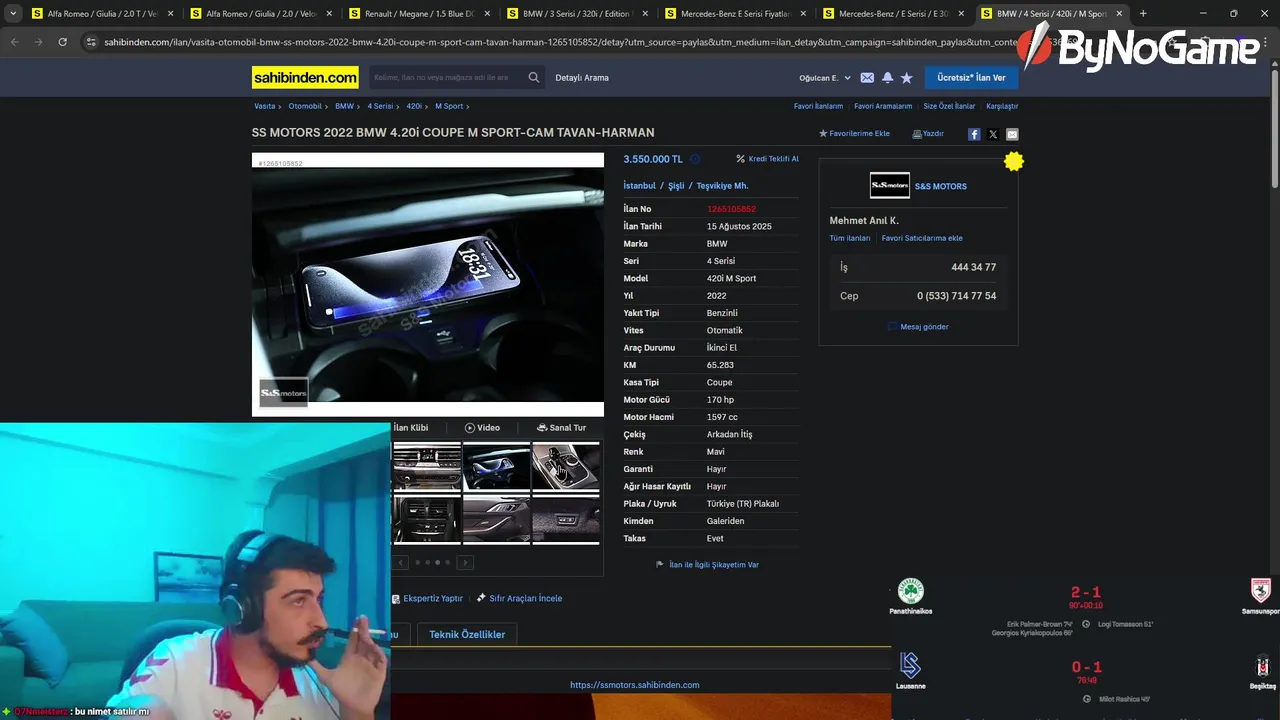Click the sahibinden.com logo
The width and height of the screenshot is (1280, 720).
[305, 77]
